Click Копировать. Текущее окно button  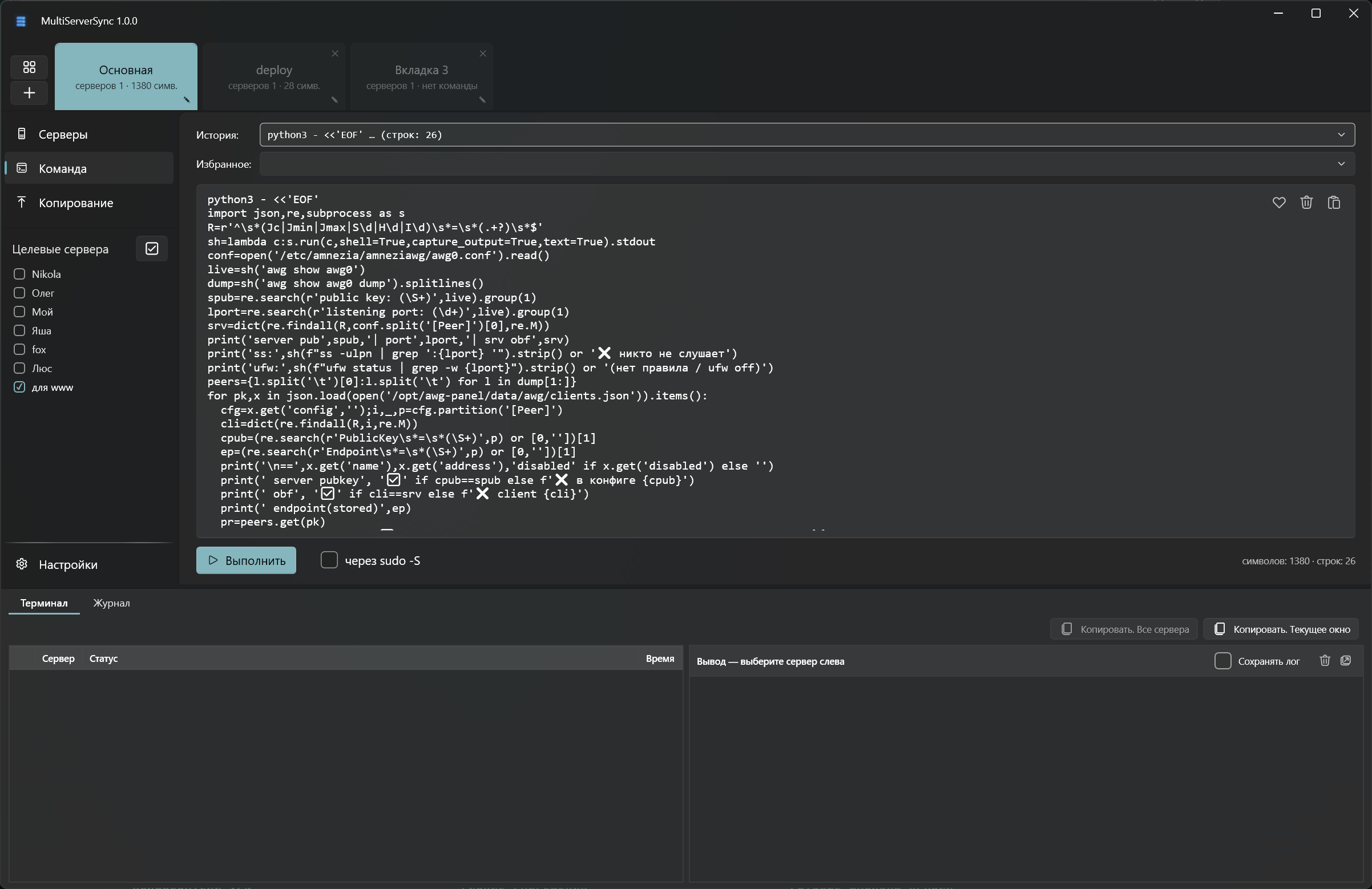1280,629
